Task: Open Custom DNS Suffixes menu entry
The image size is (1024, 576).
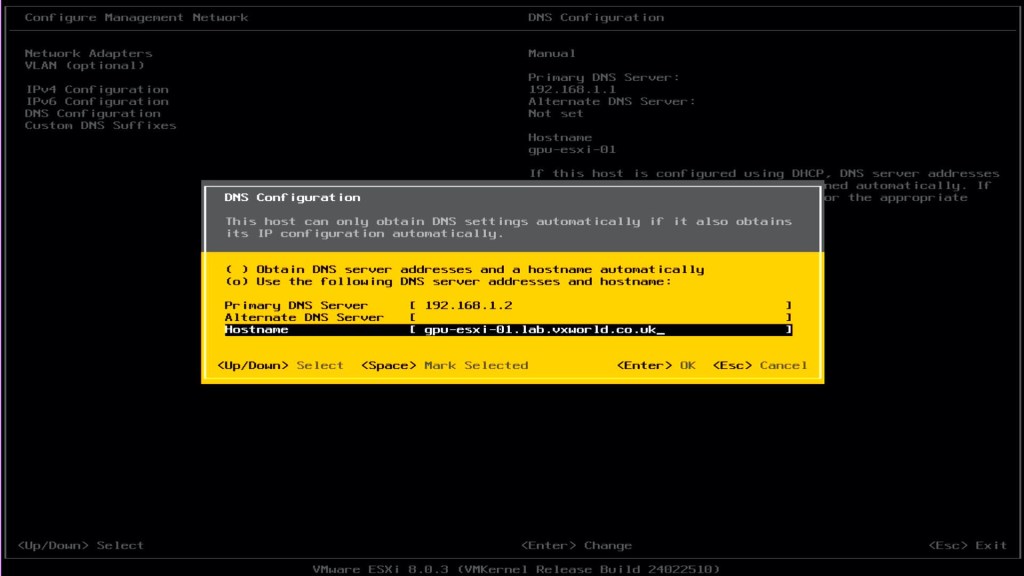Action: pyautogui.click(x=100, y=125)
